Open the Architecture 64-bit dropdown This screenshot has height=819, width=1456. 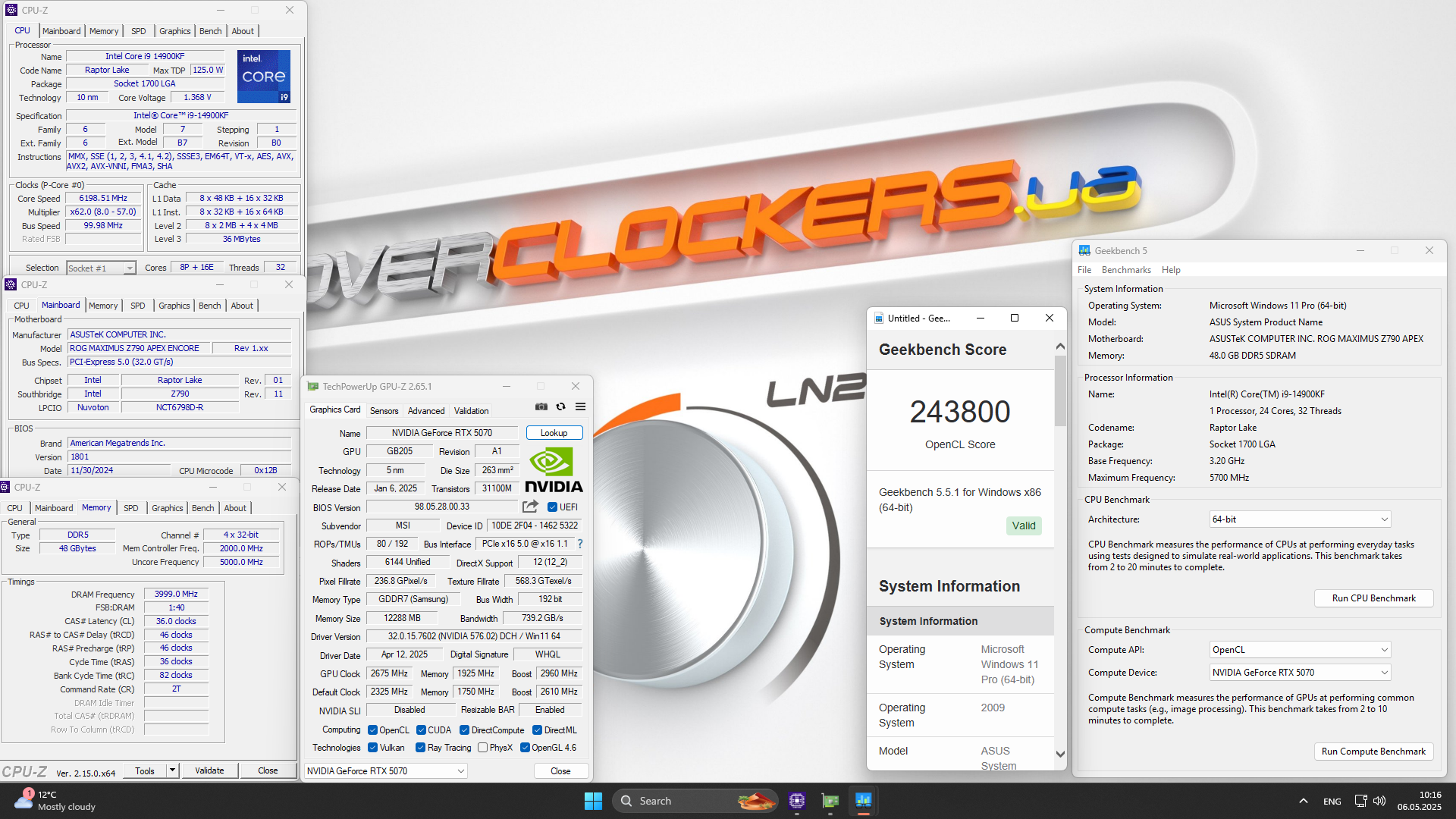pyautogui.click(x=1300, y=519)
